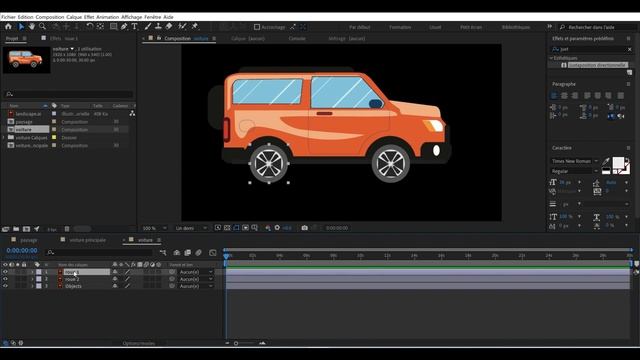The height and width of the screenshot is (360, 640).
Task: Click the Par défaut workspace button
Action: point(360,27)
